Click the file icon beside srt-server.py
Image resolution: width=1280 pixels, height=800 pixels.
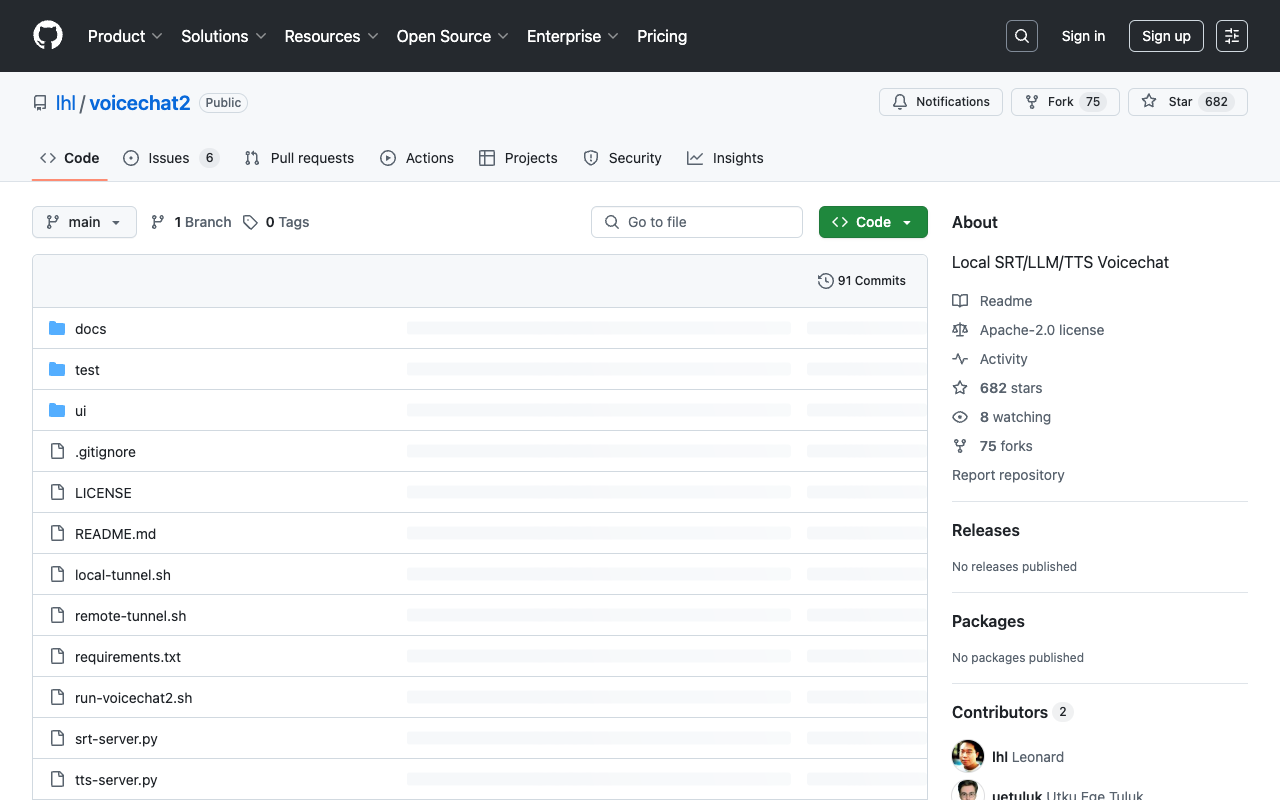coord(57,739)
